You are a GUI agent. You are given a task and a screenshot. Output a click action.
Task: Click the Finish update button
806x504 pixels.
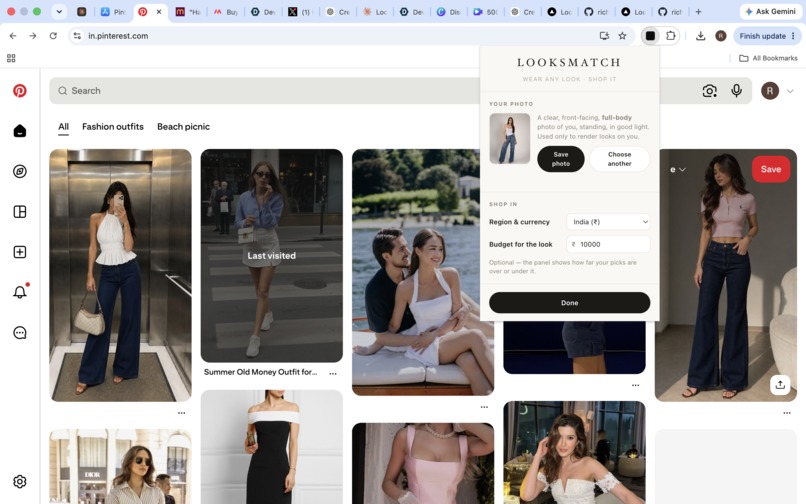click(x=766, y=35)
